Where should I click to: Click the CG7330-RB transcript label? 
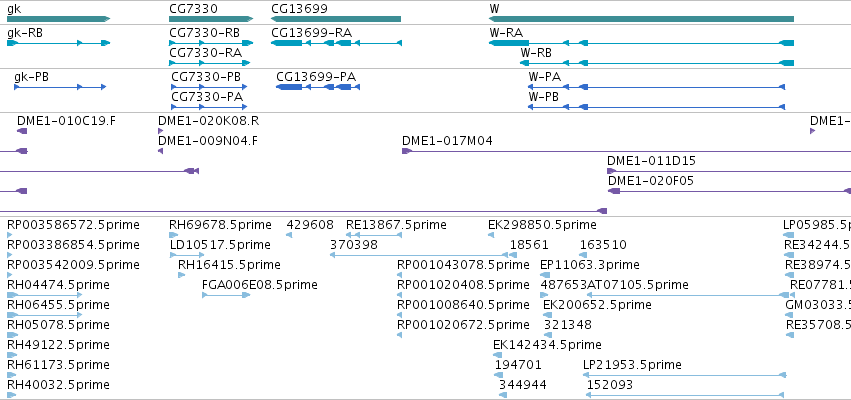pyautogui.click(x=205, y=33)
